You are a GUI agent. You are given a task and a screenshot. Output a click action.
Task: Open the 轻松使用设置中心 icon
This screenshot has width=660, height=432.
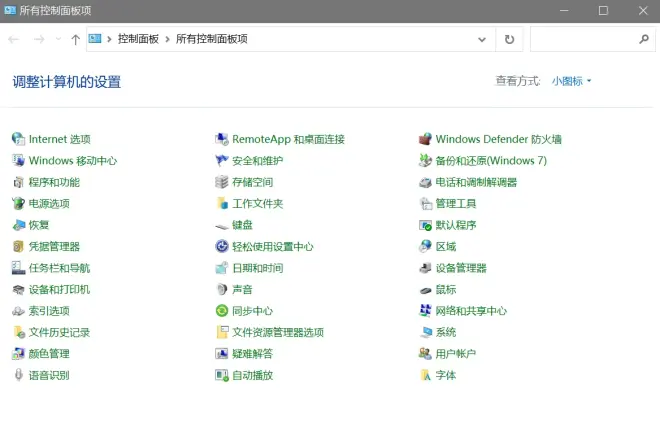tap(222, 246)
